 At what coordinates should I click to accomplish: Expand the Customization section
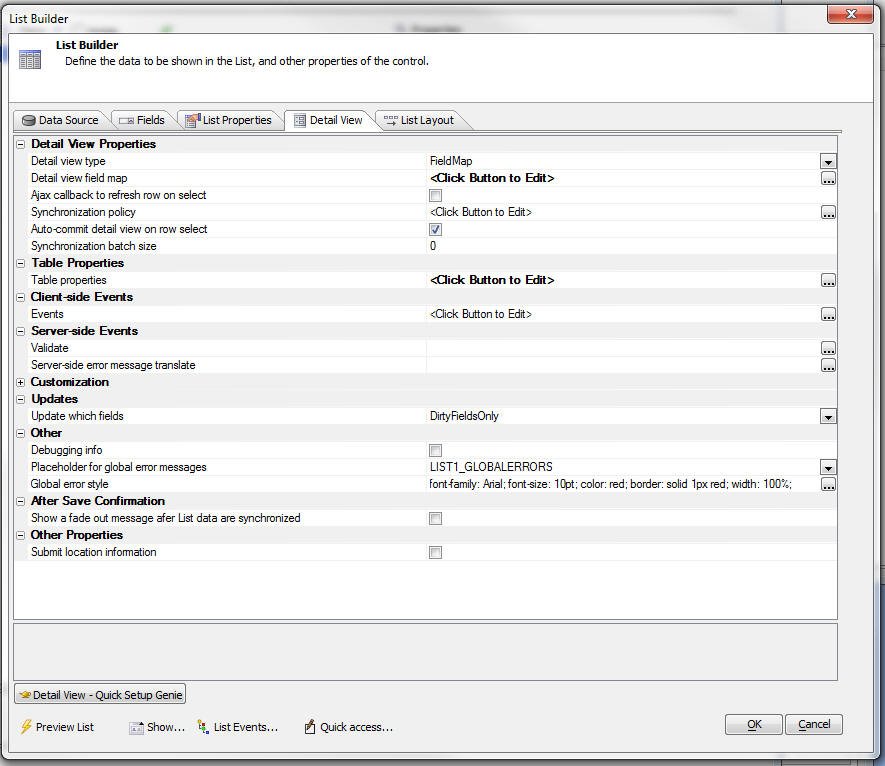pos(21,382)
